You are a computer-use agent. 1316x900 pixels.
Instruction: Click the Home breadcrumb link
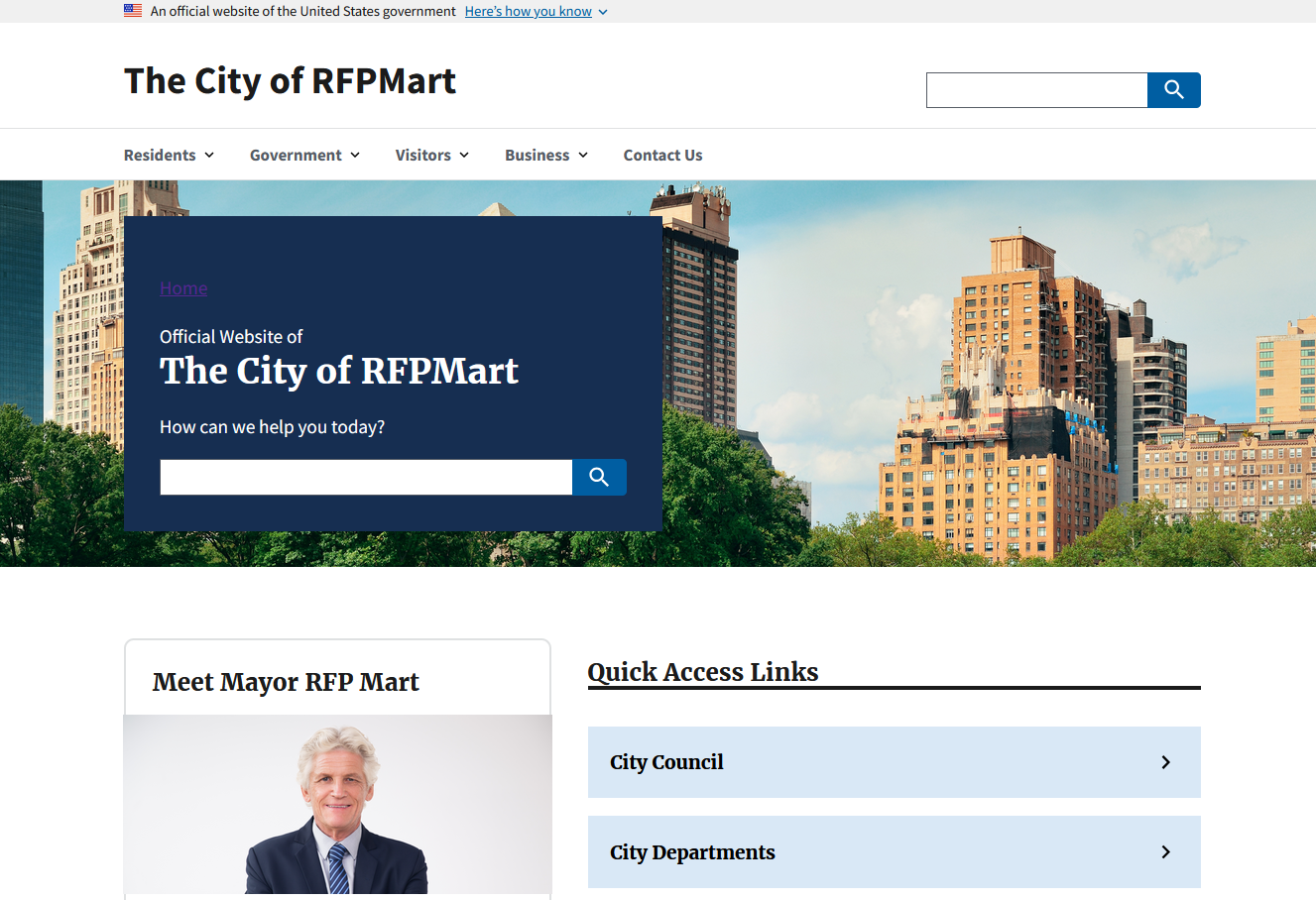click(x=182, y=287)
